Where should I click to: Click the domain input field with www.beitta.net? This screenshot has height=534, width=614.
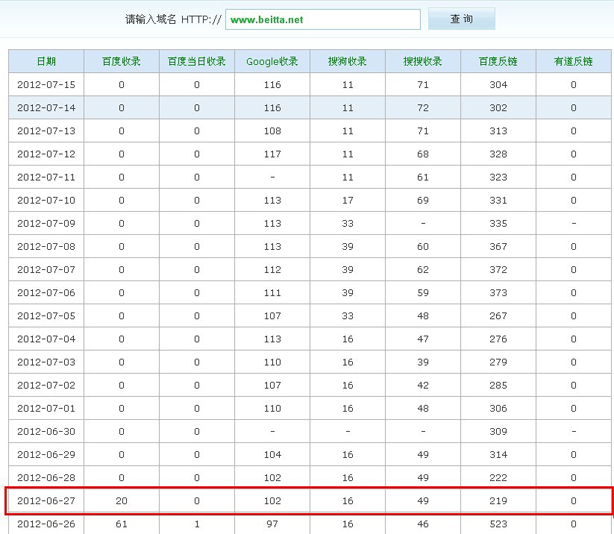(324, 20)
